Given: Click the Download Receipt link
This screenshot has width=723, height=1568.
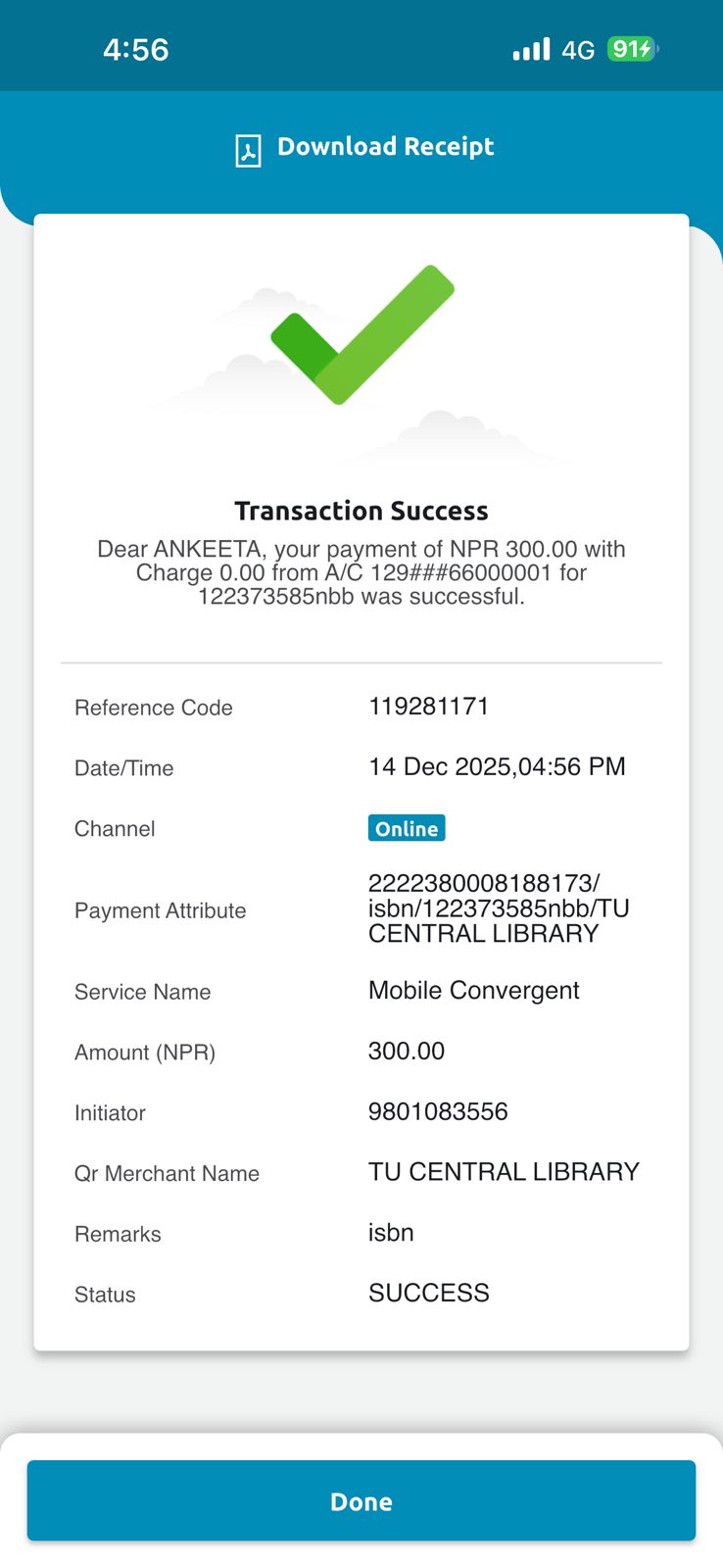Looking at the screenshot, I should pyautogui.click(x=385, y=147).
